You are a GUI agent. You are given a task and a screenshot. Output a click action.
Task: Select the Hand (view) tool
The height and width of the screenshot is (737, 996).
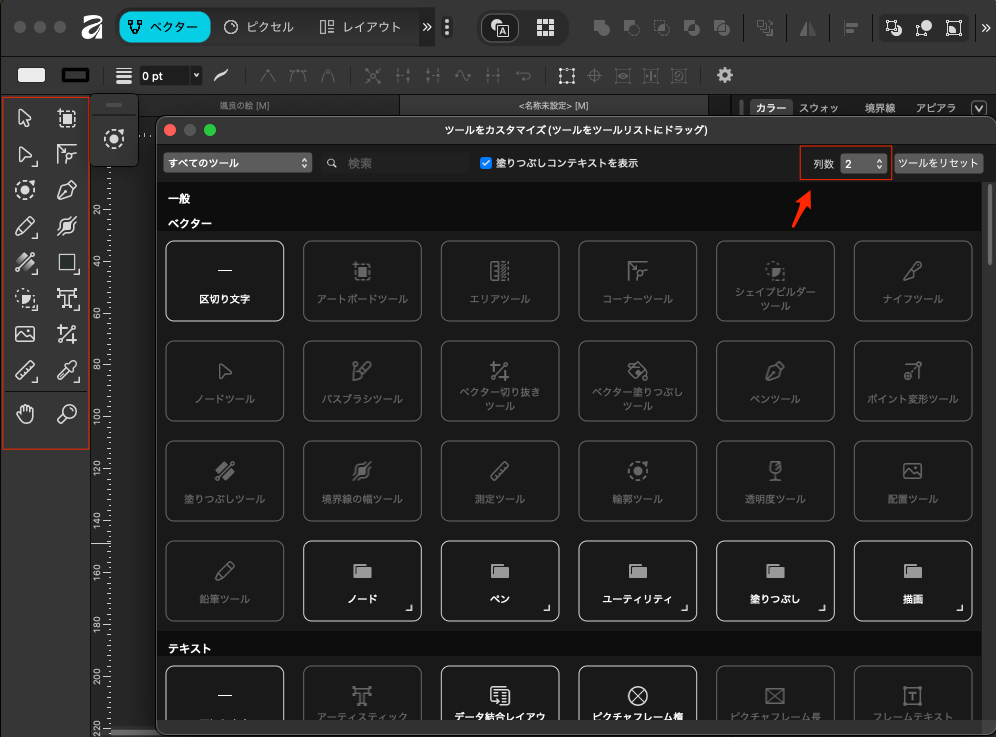(x=25, y=414)
